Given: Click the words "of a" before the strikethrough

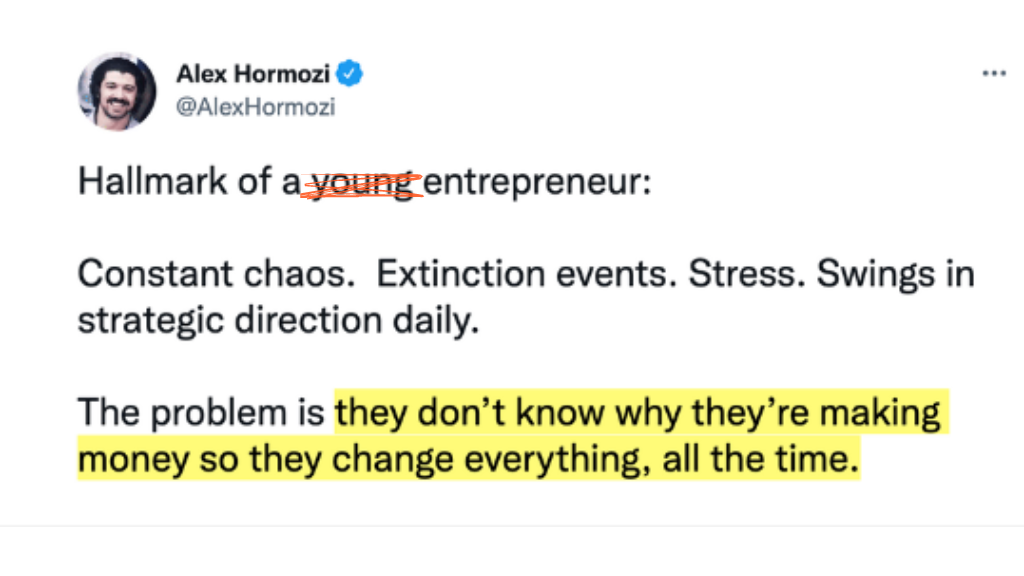Looking at the screenshot, I should tap(272, 183).
